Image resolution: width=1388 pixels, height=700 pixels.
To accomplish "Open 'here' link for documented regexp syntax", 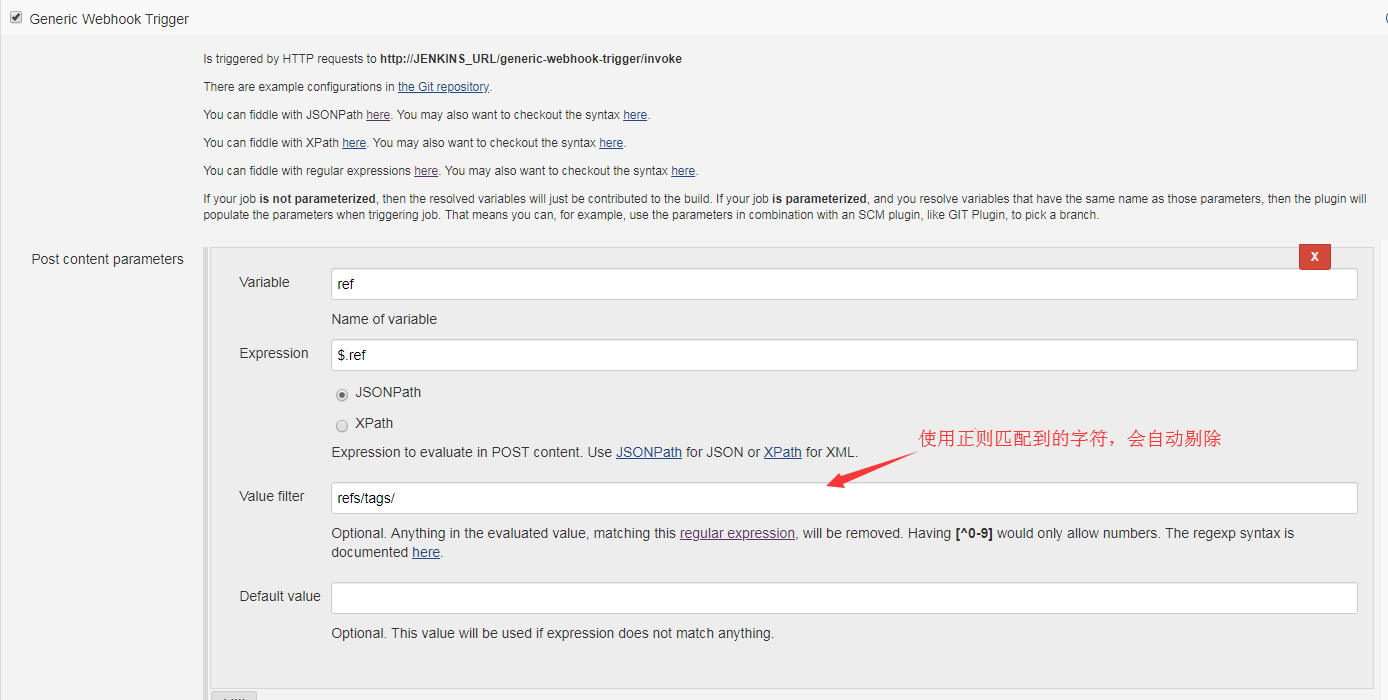I will tap(426, 552).
